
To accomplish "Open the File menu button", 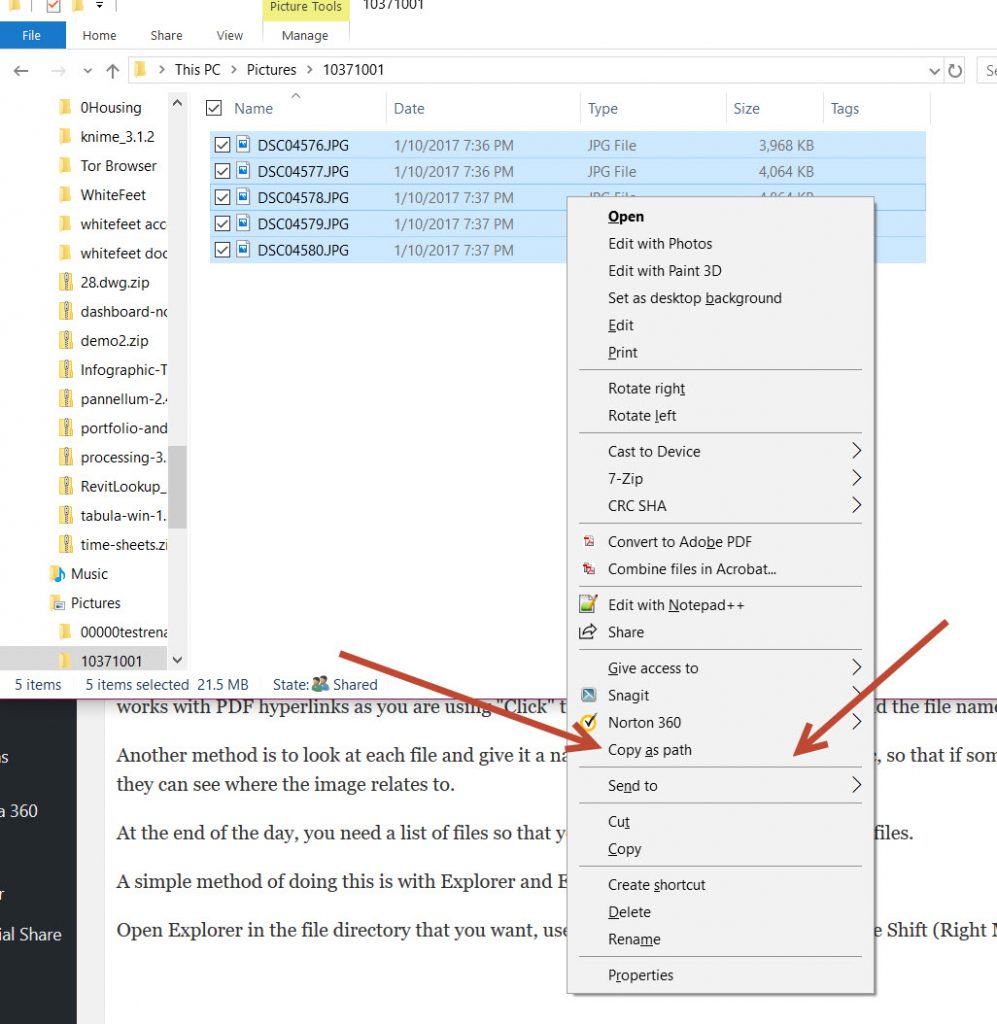I will click(x=32, y=35).
